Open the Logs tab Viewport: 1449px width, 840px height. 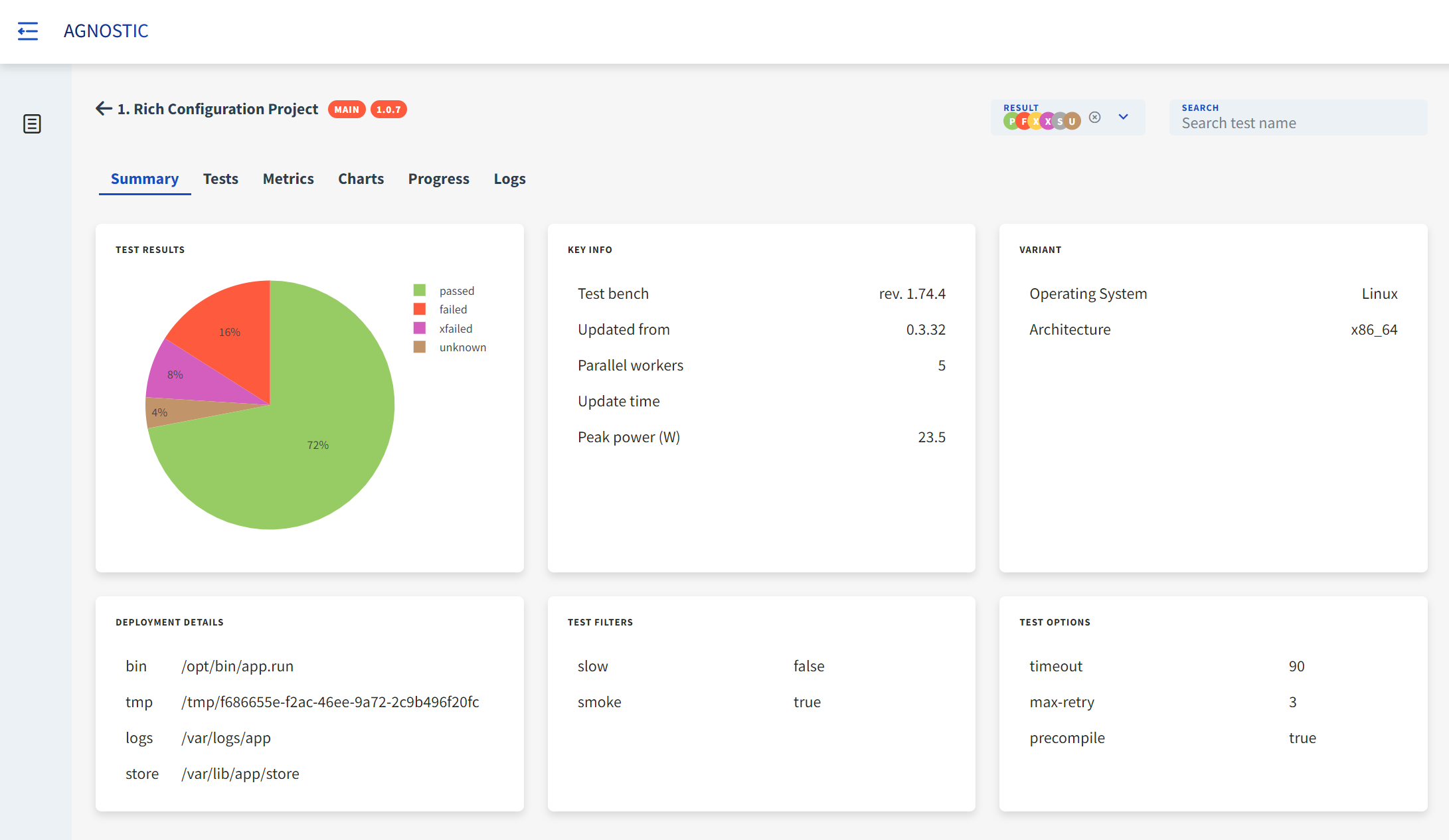[x=509, y=179]
